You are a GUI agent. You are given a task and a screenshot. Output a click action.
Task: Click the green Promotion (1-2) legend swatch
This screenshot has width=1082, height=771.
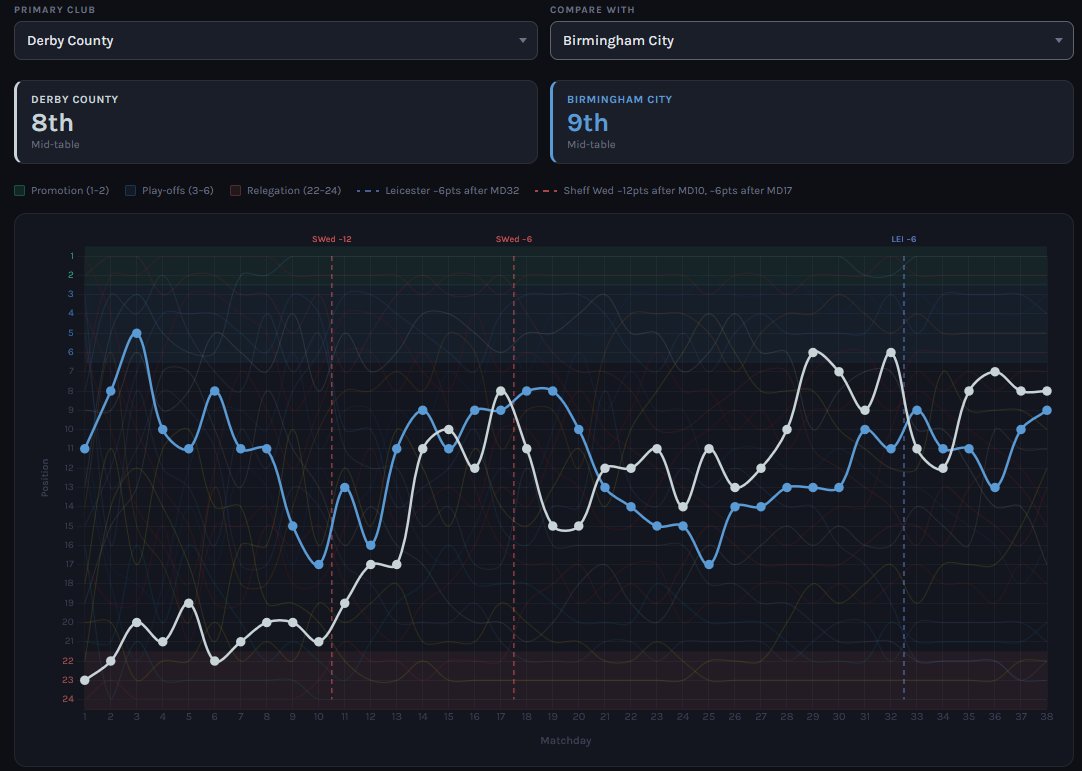[19, 191]
